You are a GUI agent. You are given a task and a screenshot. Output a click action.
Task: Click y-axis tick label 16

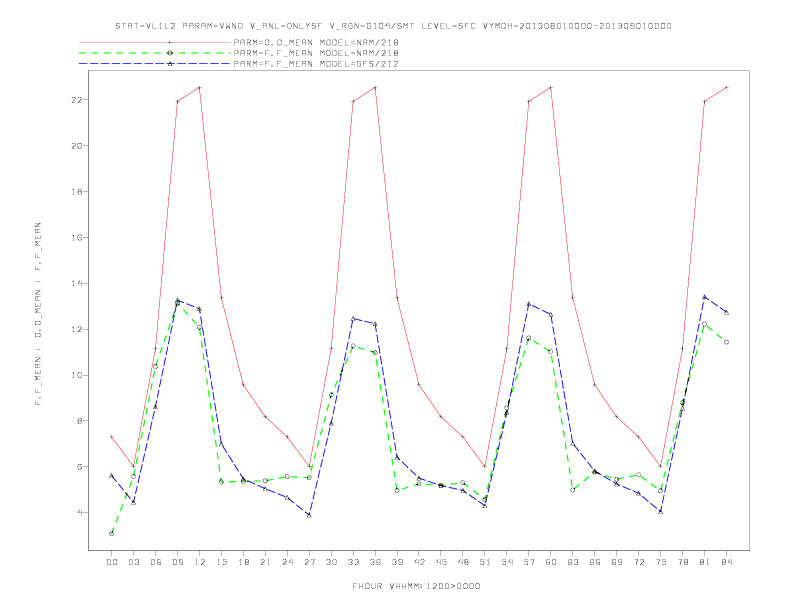coord(77,238)
